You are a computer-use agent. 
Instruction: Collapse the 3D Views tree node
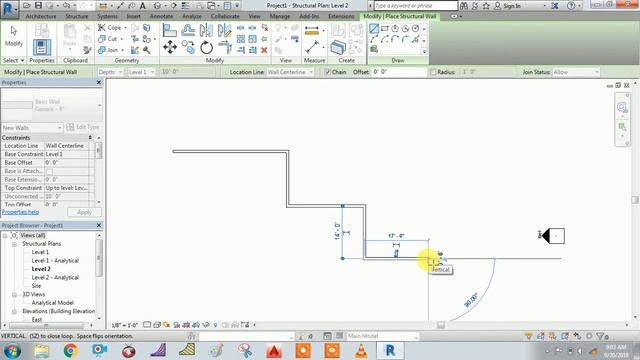pos(14,295)
